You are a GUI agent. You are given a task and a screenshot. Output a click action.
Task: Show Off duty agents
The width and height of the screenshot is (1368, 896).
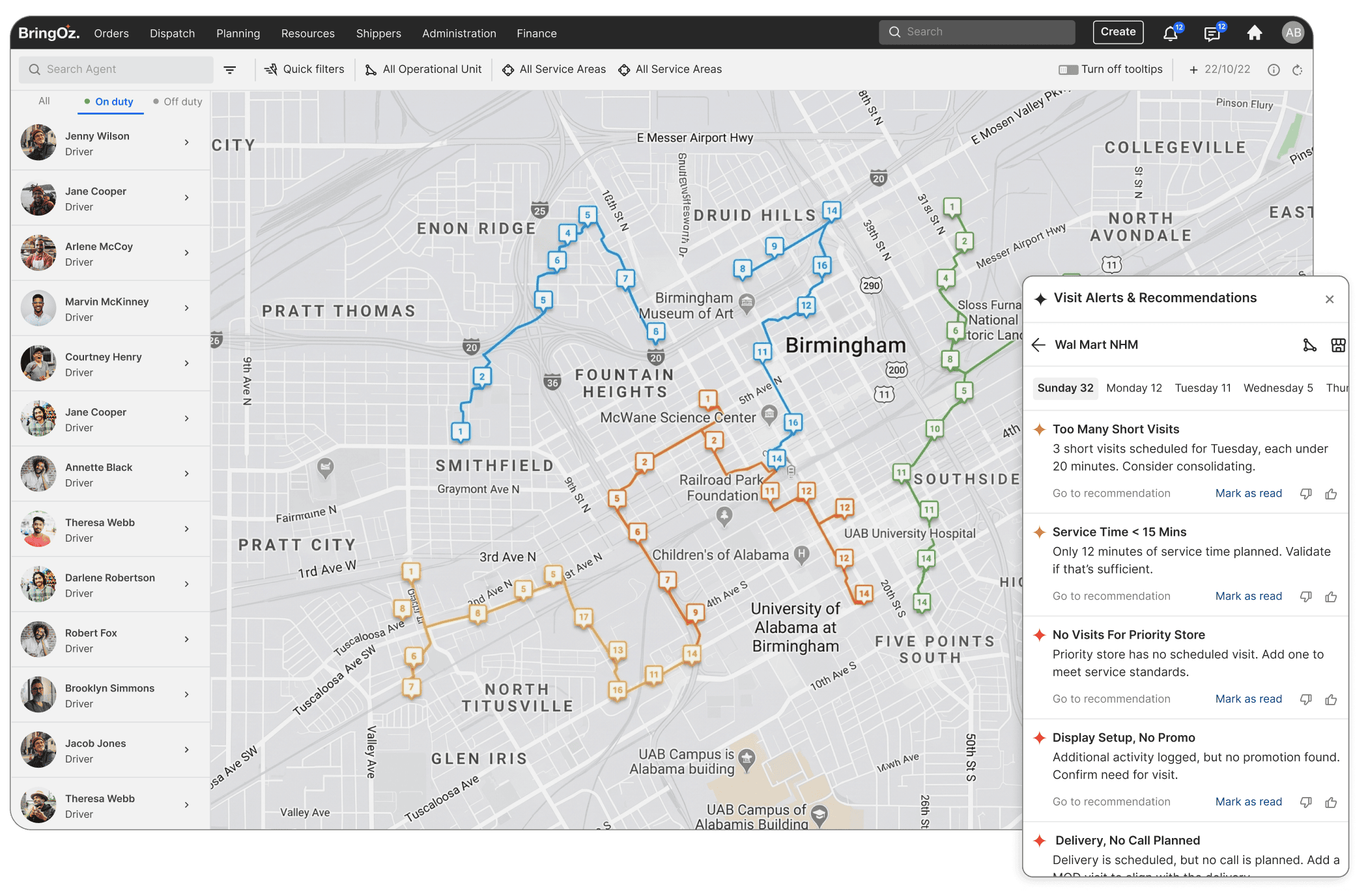click(x=178, y=102)
